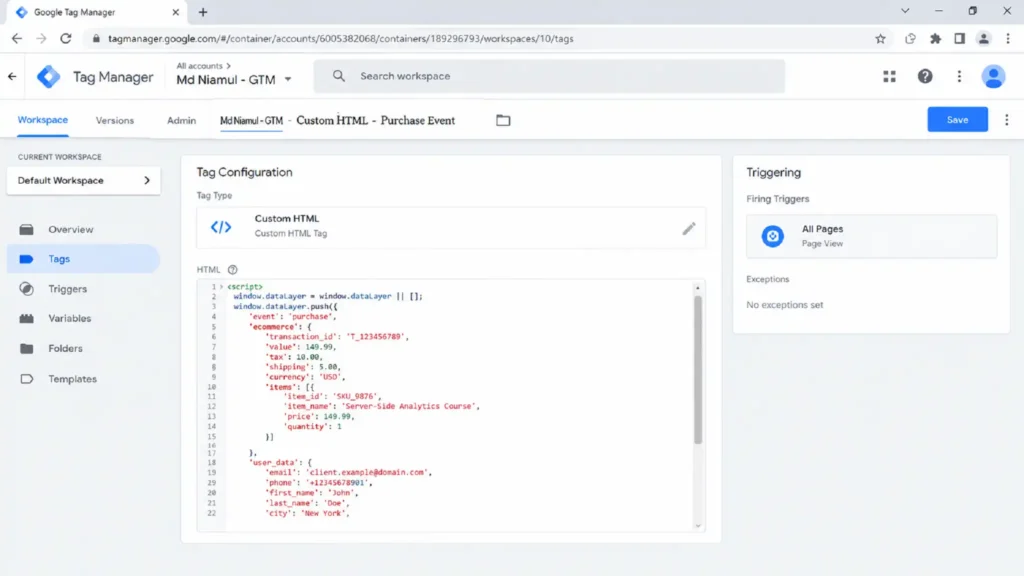This screenshot has width=1024, height=576.
Task: Switch to the Admin tab
Action: point(181,120)
